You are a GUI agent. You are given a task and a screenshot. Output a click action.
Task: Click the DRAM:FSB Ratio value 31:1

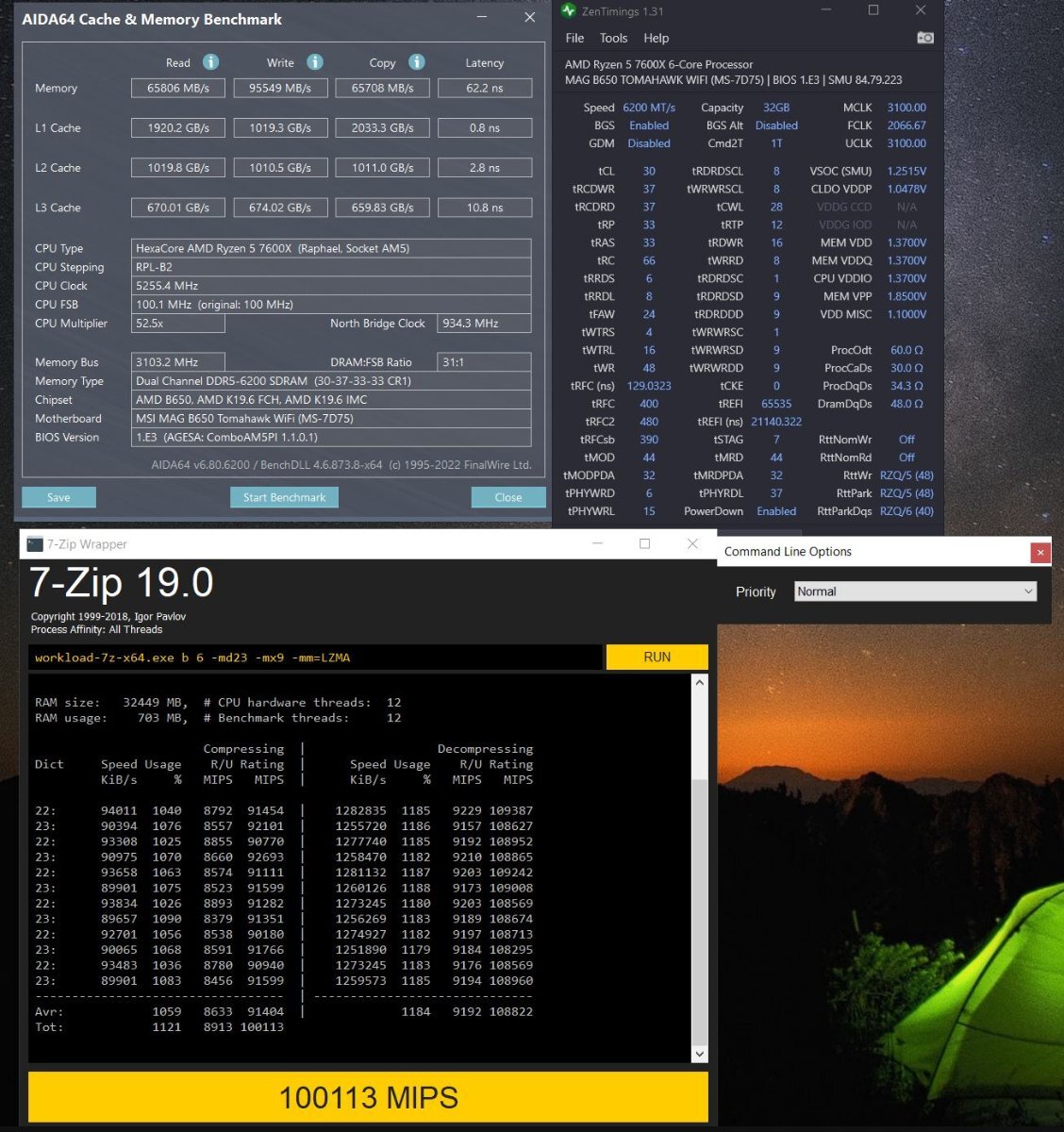[x=484, y=362]
